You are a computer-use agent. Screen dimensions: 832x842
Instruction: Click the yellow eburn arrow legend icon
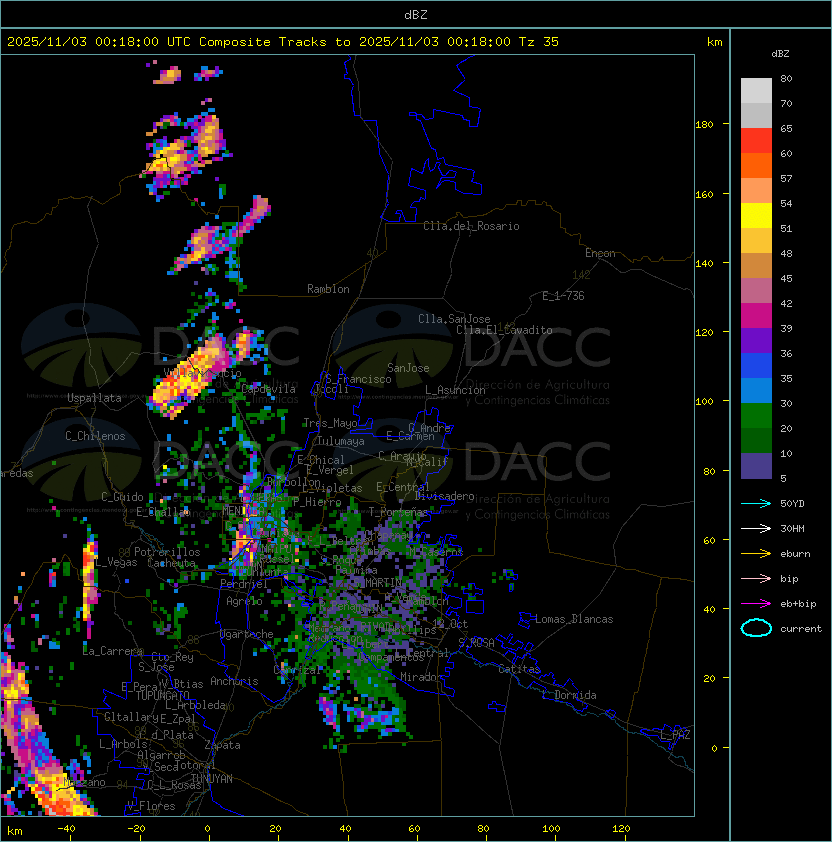click(x=756, y=554)
